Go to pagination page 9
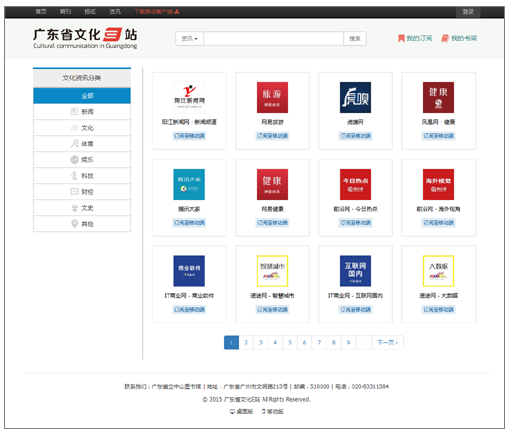 tap(348, 342)
